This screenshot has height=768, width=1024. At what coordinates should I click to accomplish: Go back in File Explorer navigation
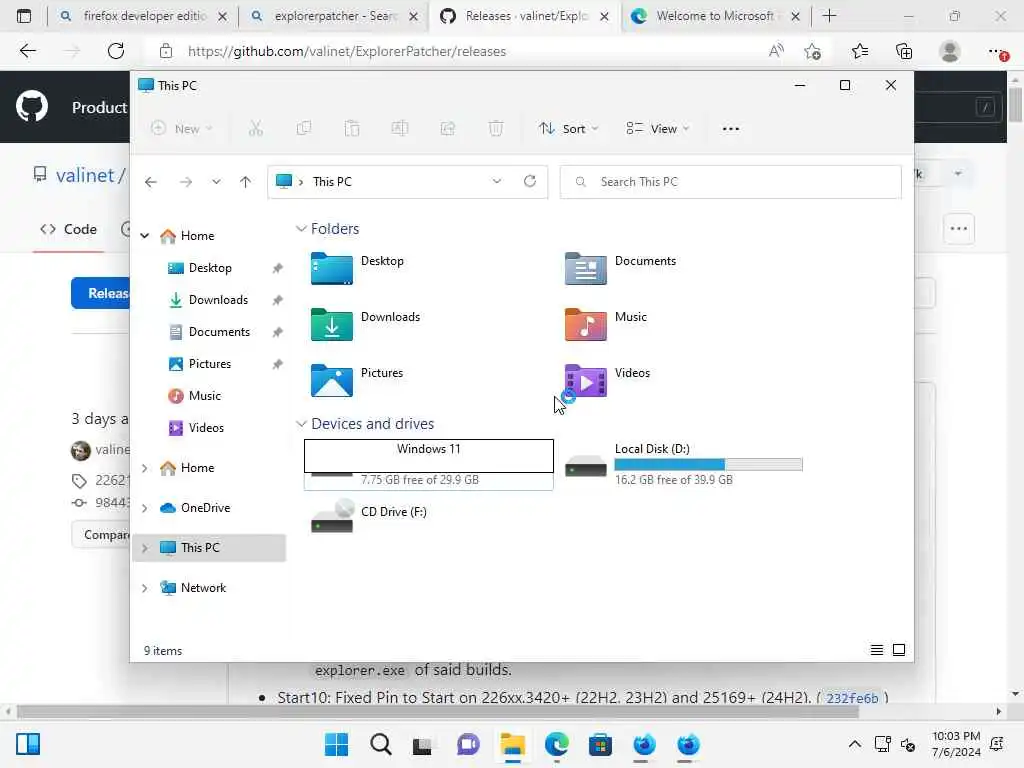[151, 182]
